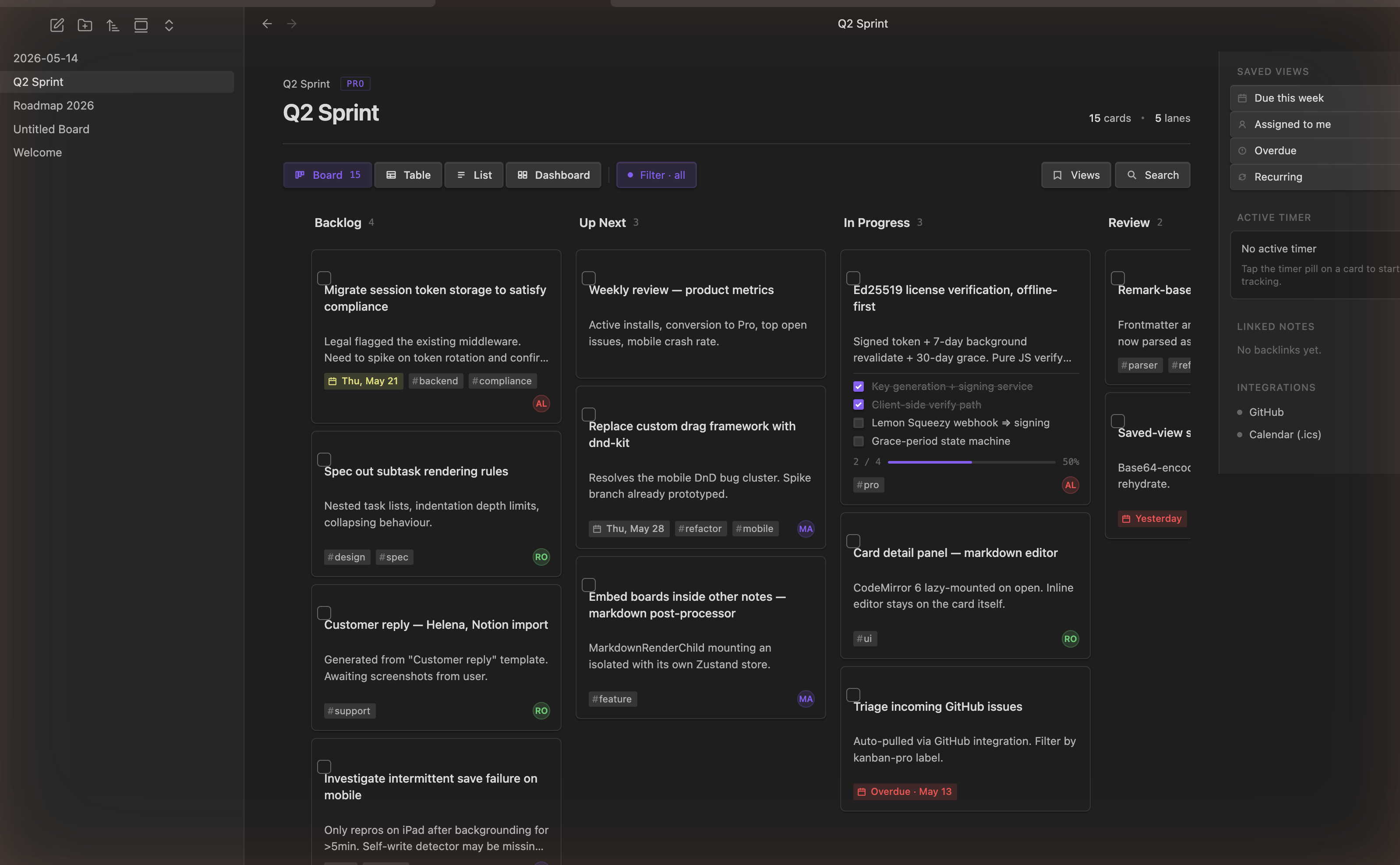1400x865 pixels.
Task: Check the Ed25519 license verification card
Action: [853, 278]
